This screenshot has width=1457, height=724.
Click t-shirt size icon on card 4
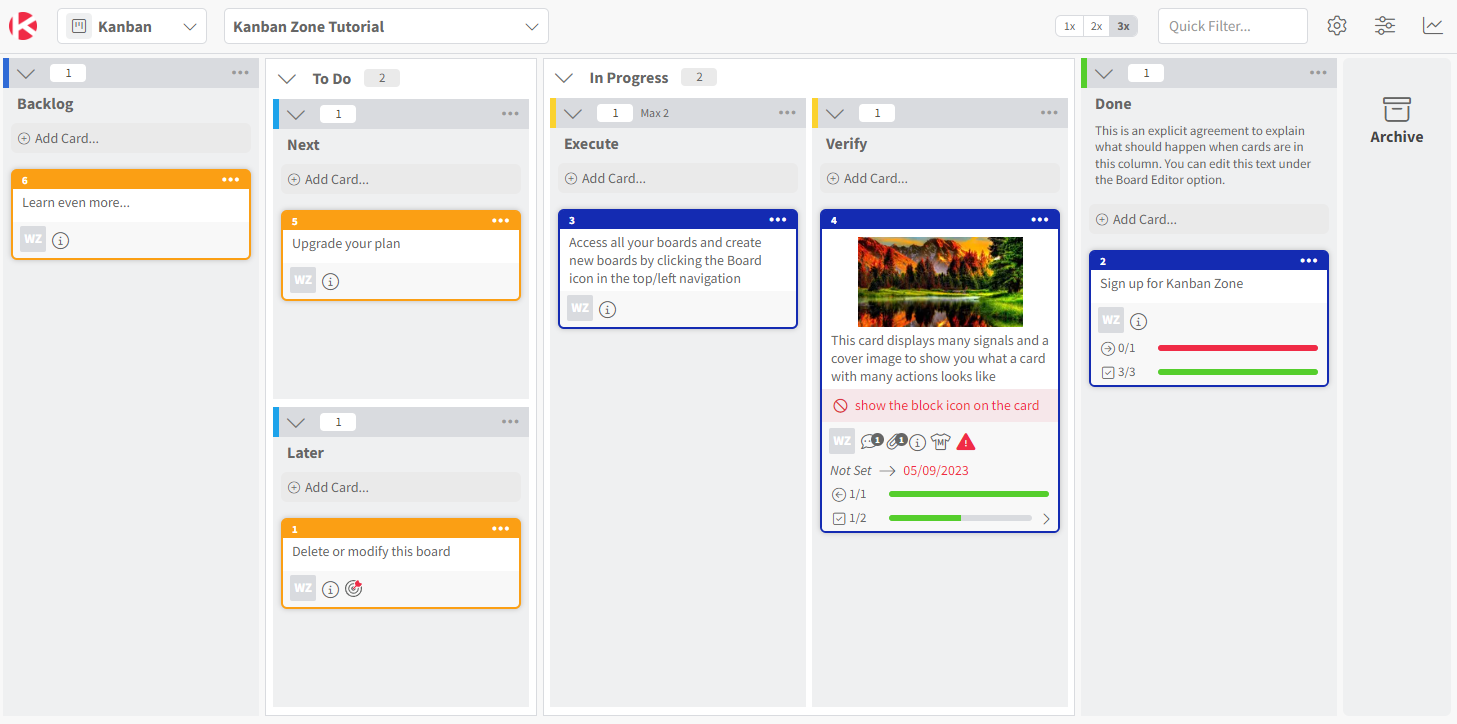940,441
